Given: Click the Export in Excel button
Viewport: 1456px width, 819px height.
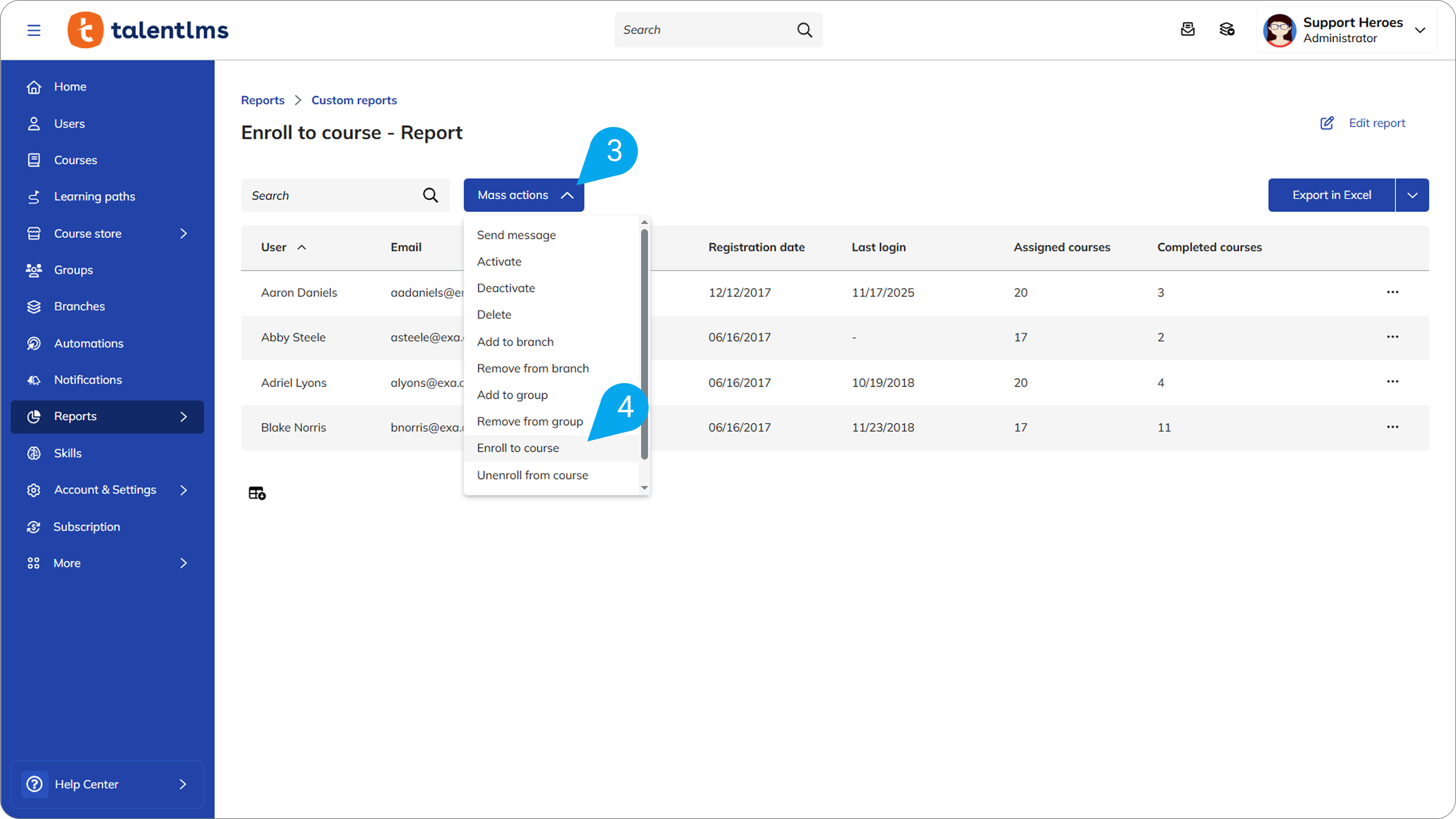Looking at the screenshot, I should [1331, 195].
